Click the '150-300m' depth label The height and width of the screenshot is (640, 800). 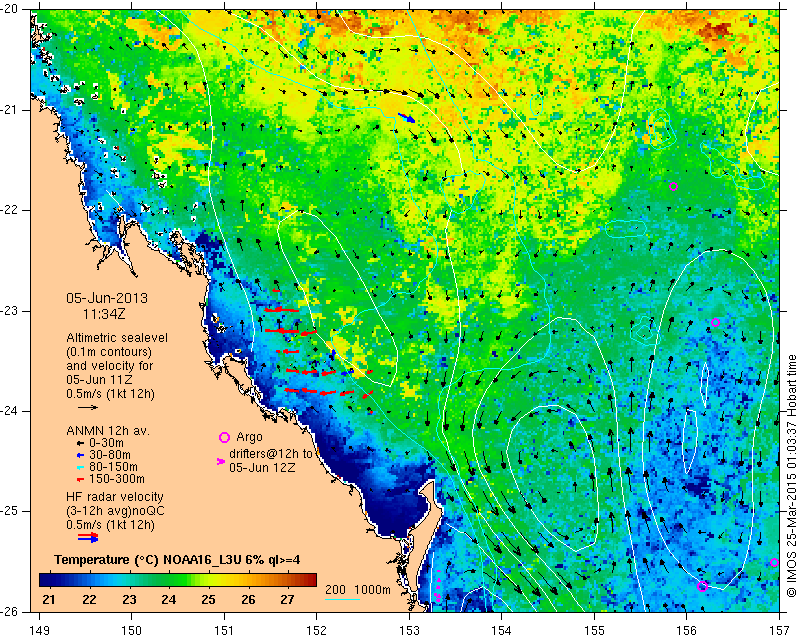pyautogui.click(x=117, y=479)
